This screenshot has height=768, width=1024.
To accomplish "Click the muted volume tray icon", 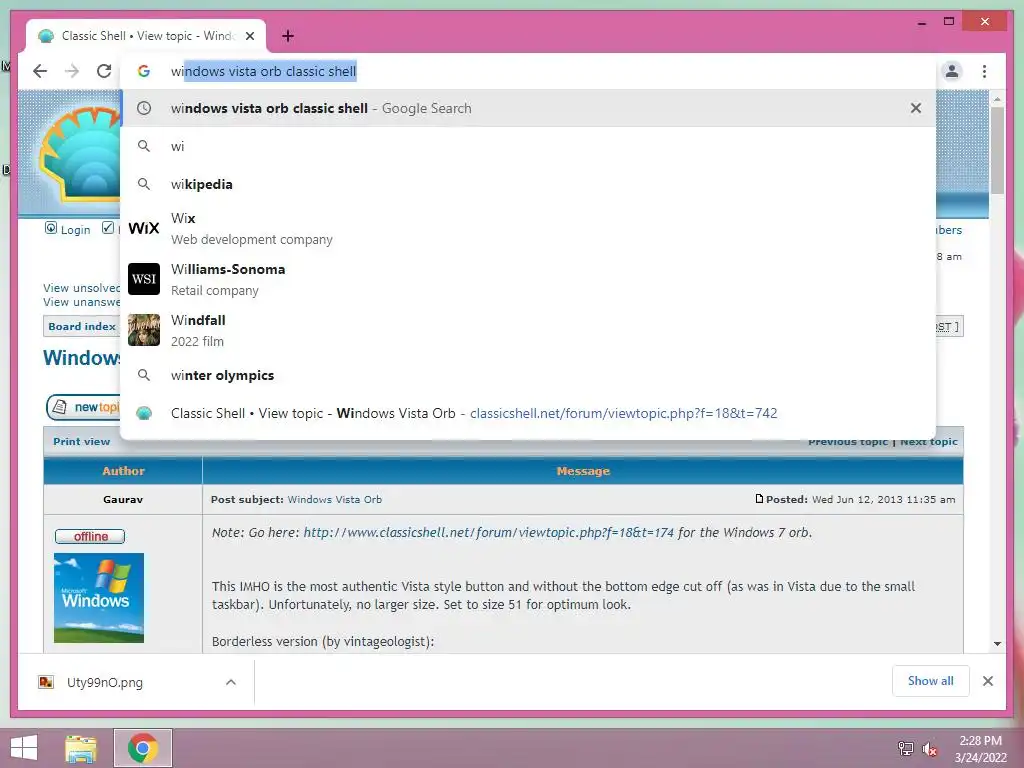I will pos(929,748).
